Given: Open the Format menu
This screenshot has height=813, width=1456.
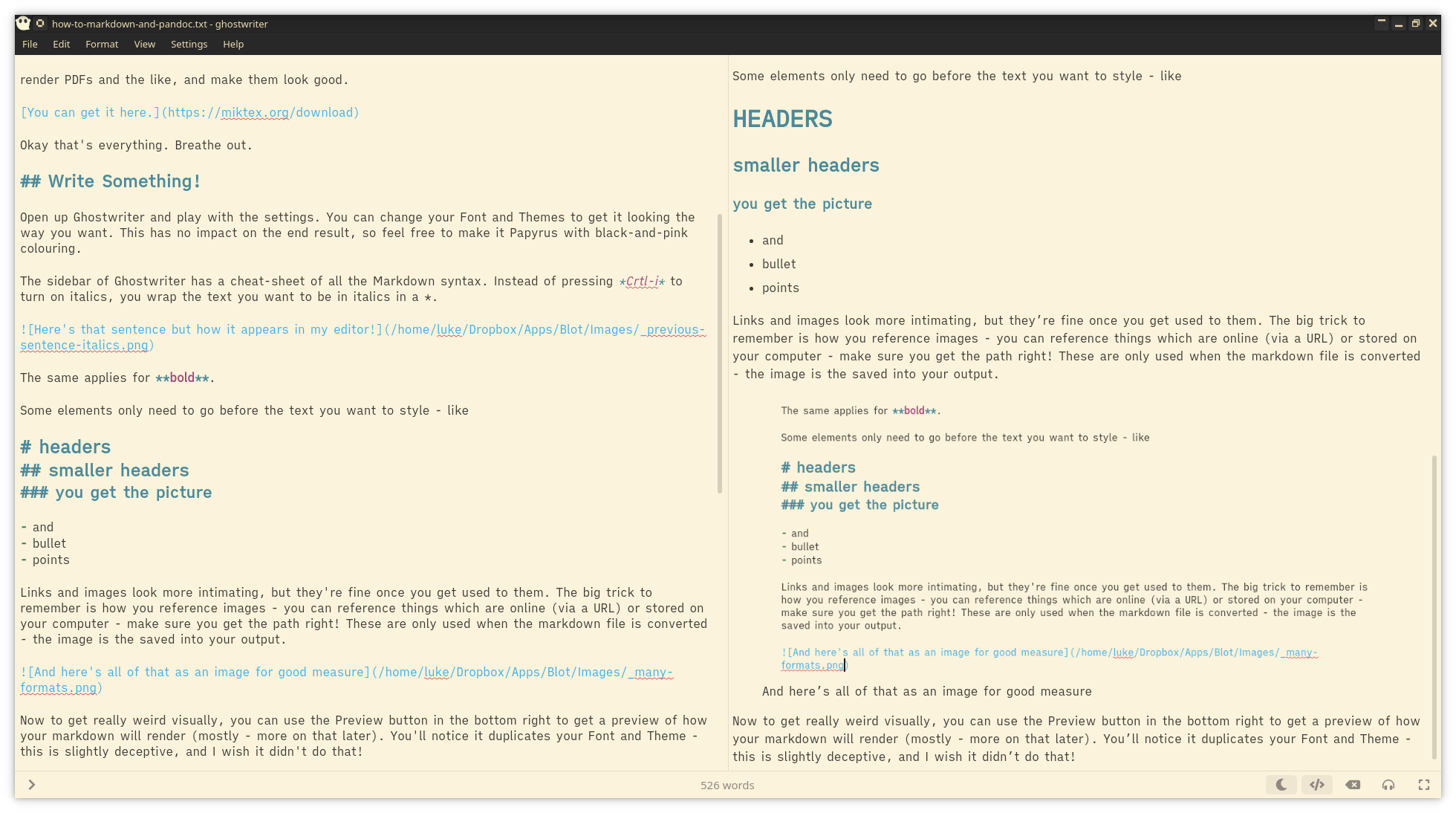Looking at the screenshot, I should pyautogui.click(x=102, y=45).
